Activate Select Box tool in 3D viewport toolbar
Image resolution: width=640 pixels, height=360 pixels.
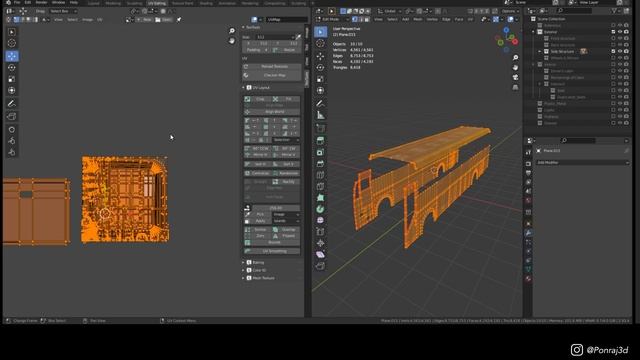pos(320,32)
